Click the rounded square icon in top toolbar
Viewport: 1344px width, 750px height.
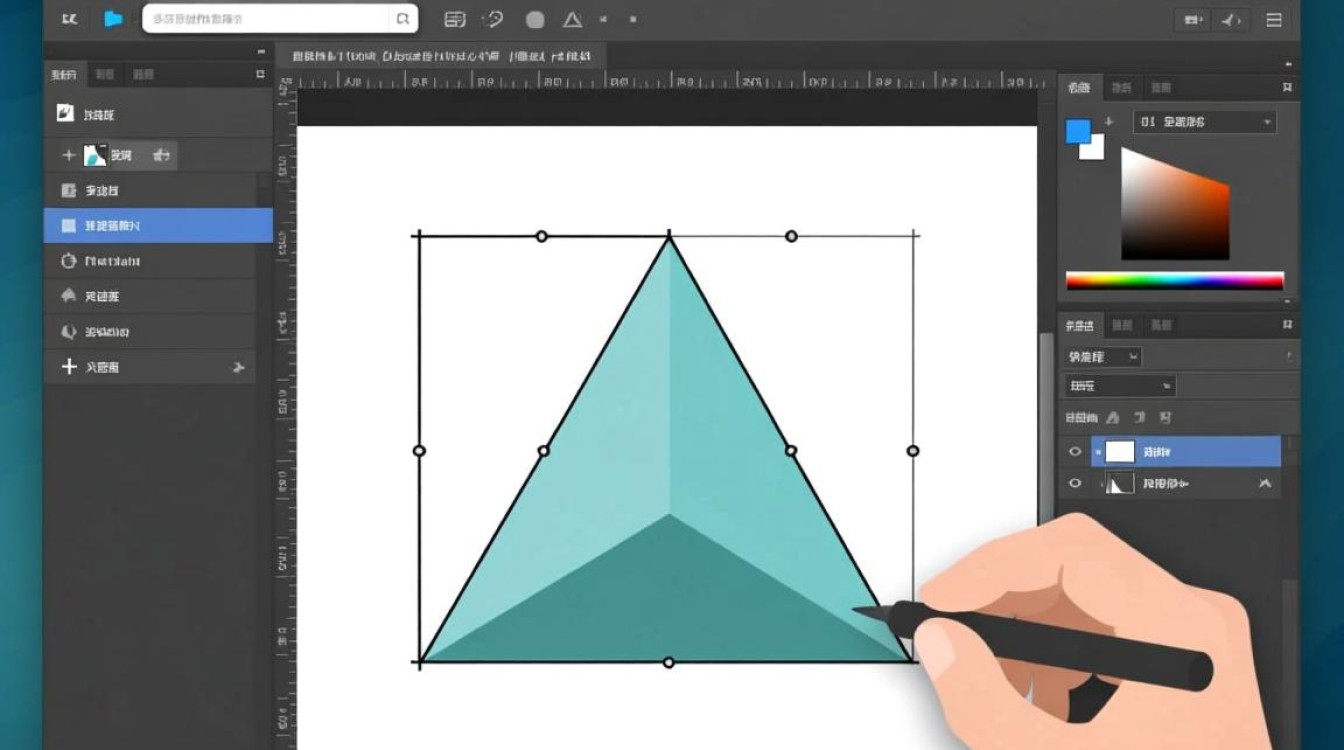click(535, 19)
